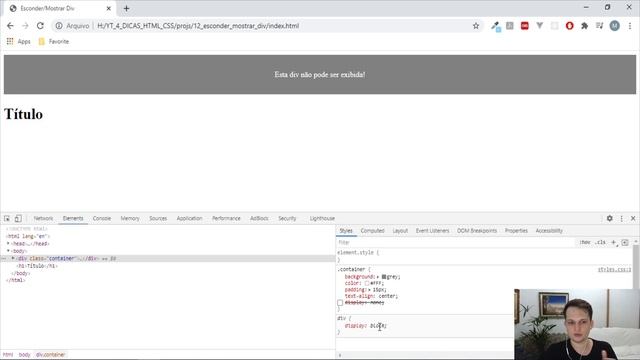640x360 pixels.
Task: Open the Chrome three-dot menu
Action: click(x=630, y=26)
